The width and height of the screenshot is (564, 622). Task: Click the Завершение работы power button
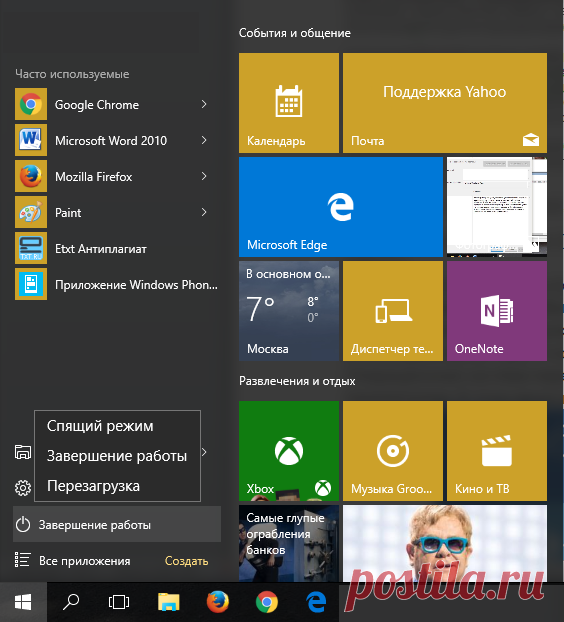[117, 524]
